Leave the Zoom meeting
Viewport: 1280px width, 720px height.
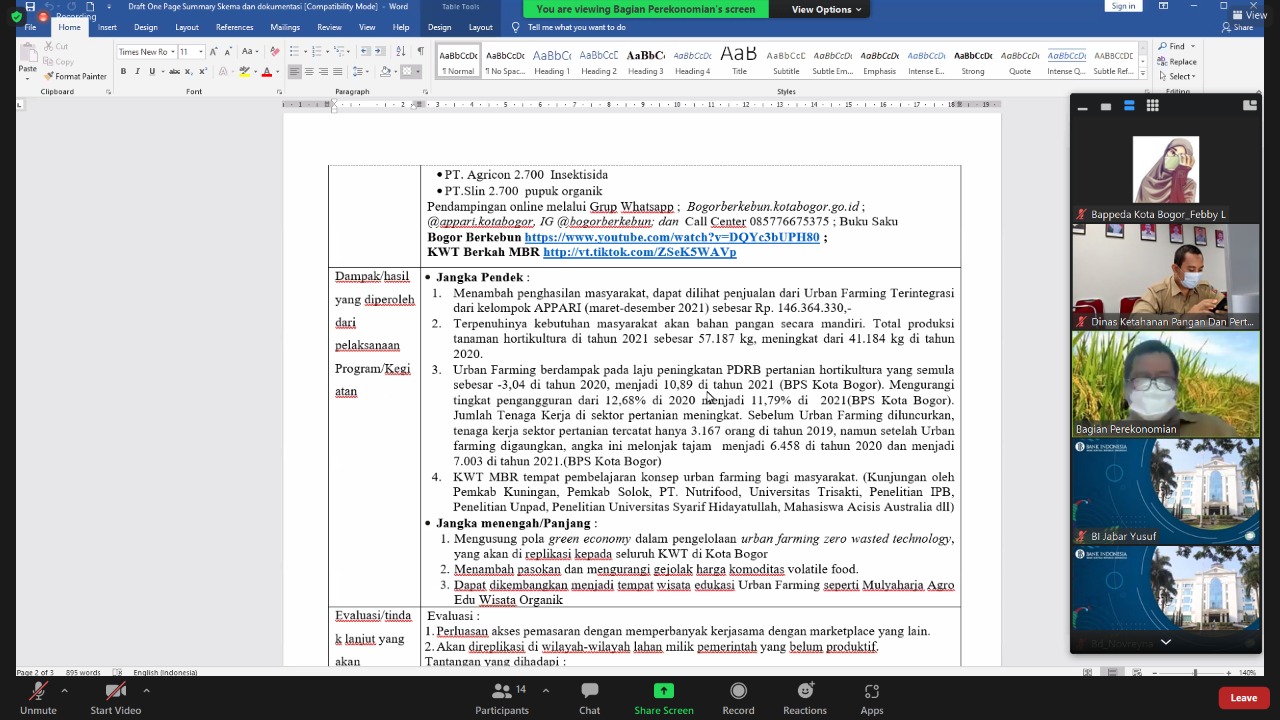pos(1244,698)
